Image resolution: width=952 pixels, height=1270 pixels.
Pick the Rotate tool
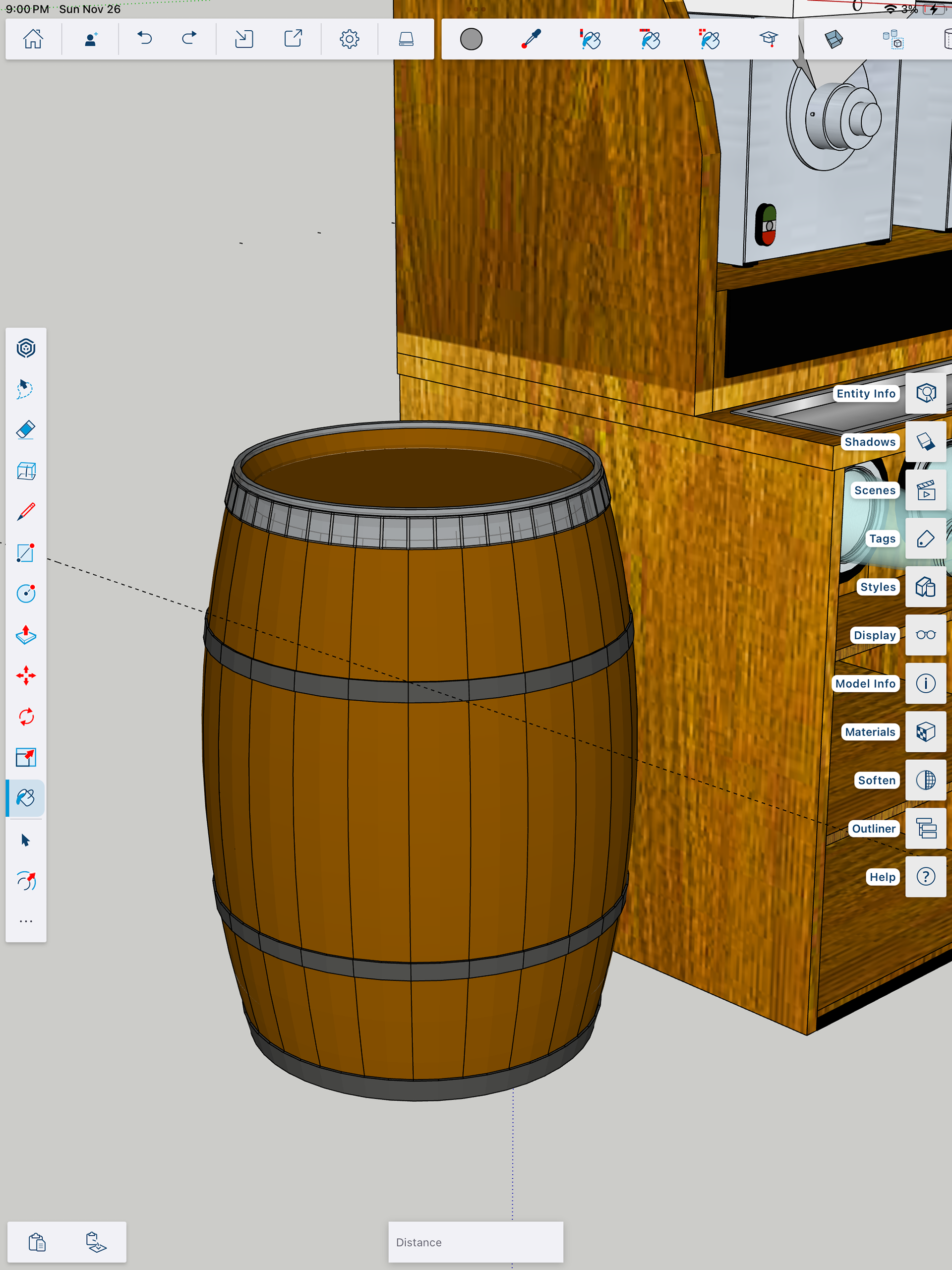26,717
